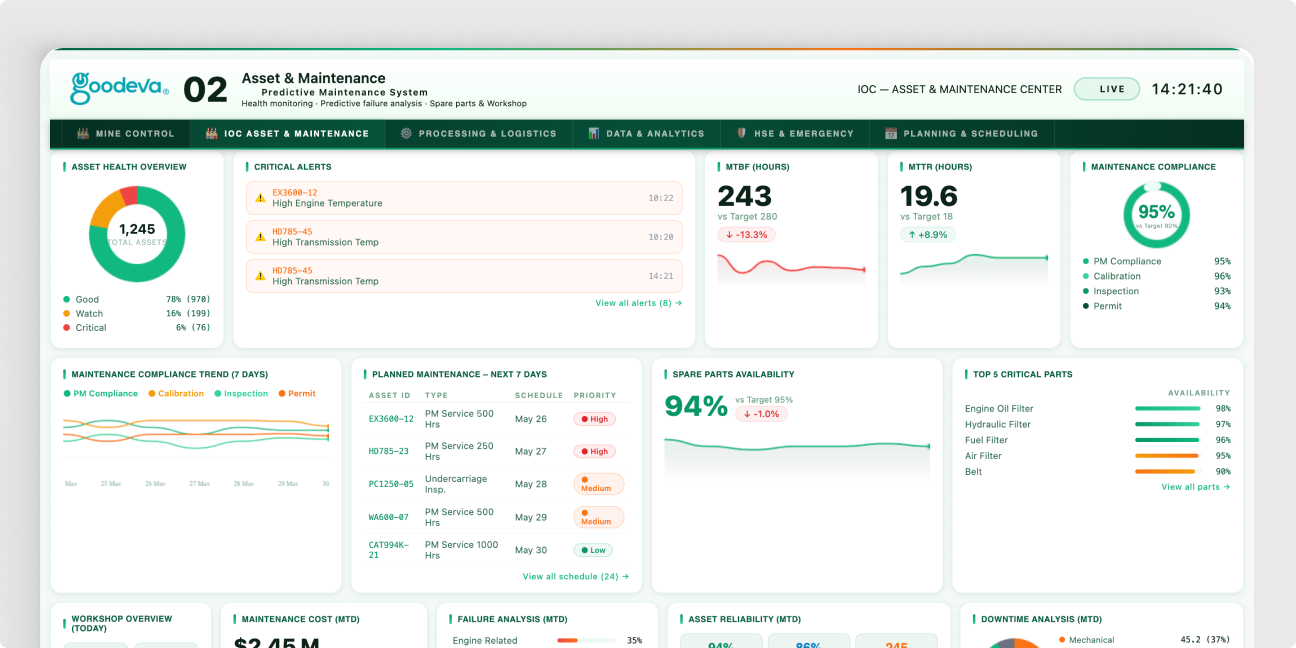Click Engine Related failure analysis row
This screenshot has height=648, width=1296.
547,640
